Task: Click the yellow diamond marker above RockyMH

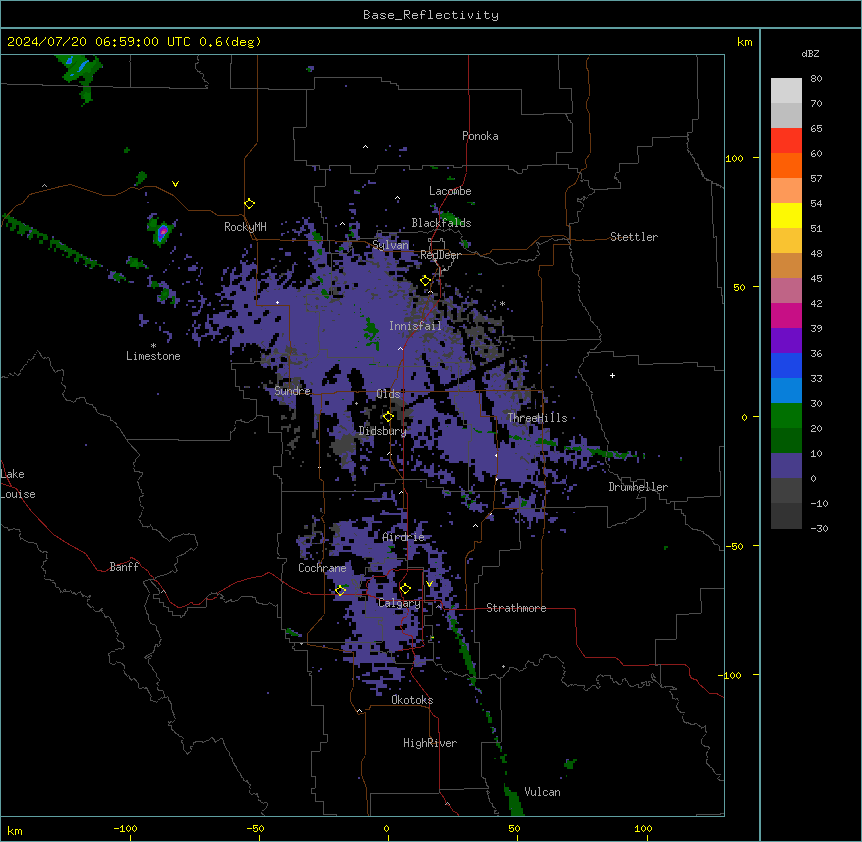Action: point(250,204)
